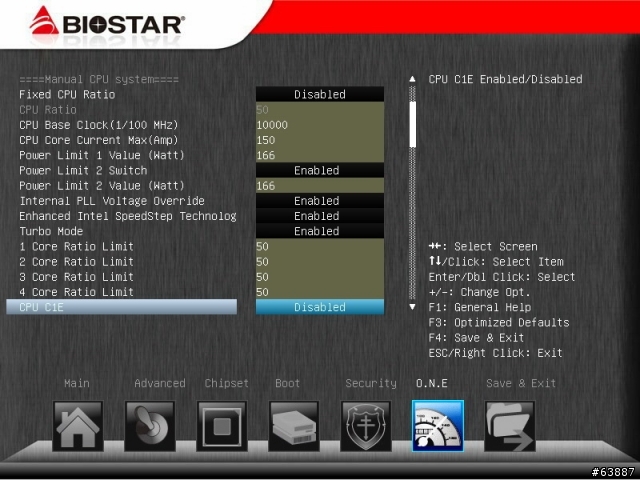The width and height of the screenshot is (640, 480).
Task: Click the F4: Save & Exit hint
Action: [x=476, y=338]
